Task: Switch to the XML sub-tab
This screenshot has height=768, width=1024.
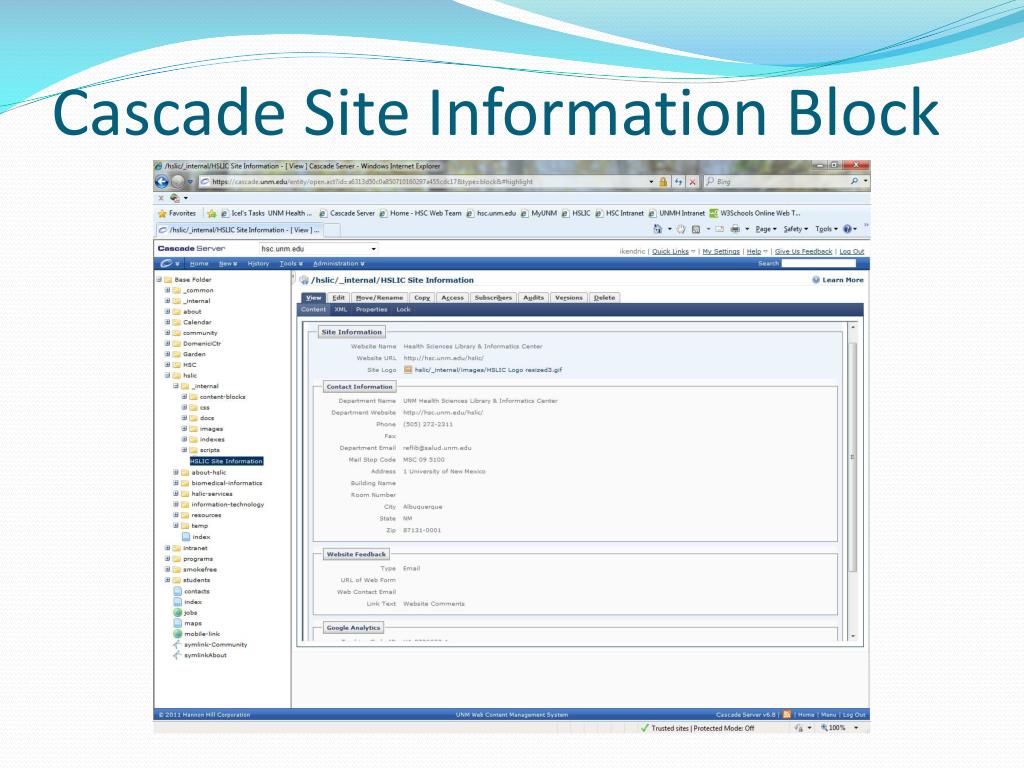Action: [340, 310]
